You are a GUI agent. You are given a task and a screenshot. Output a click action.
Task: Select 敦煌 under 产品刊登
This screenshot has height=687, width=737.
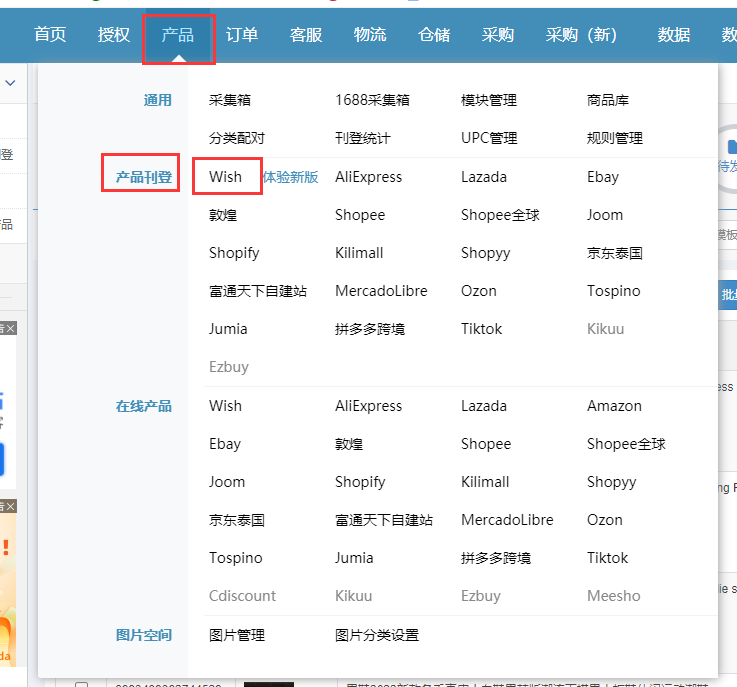coord(223,215)
